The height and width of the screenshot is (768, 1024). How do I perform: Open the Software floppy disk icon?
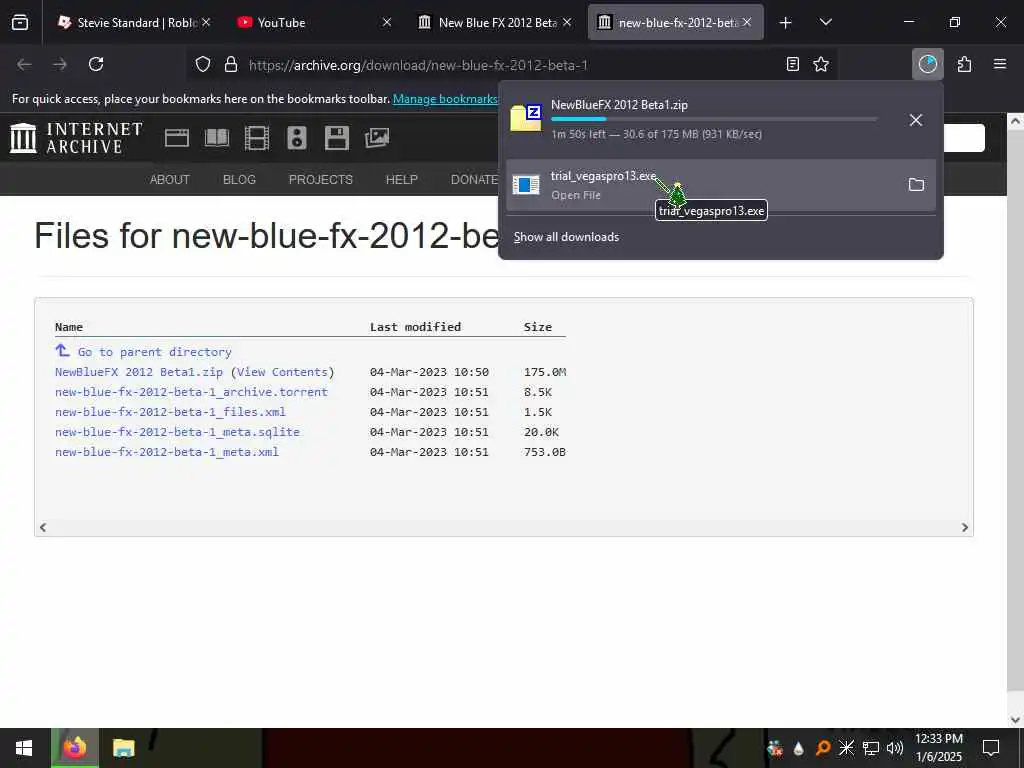pyautogui.click(x=337, y=138)
